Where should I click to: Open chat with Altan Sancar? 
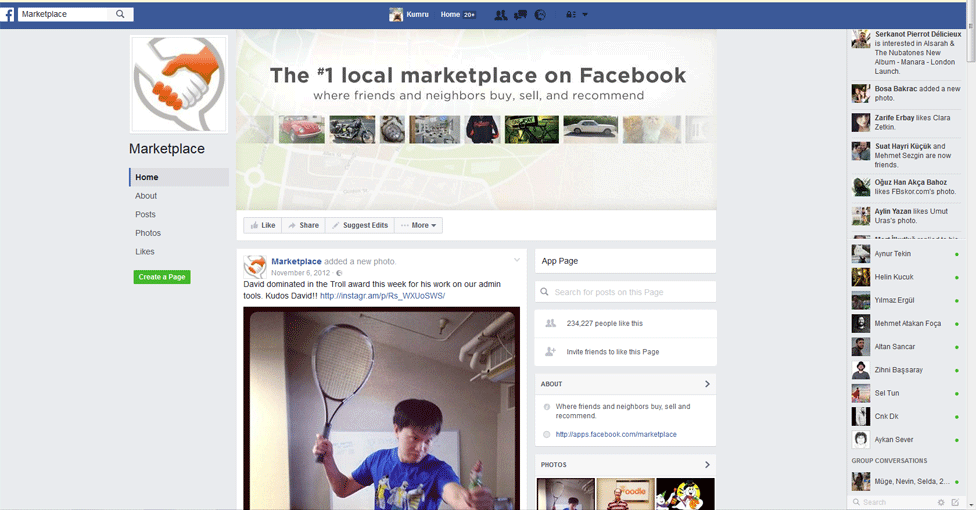pos(906,347)
